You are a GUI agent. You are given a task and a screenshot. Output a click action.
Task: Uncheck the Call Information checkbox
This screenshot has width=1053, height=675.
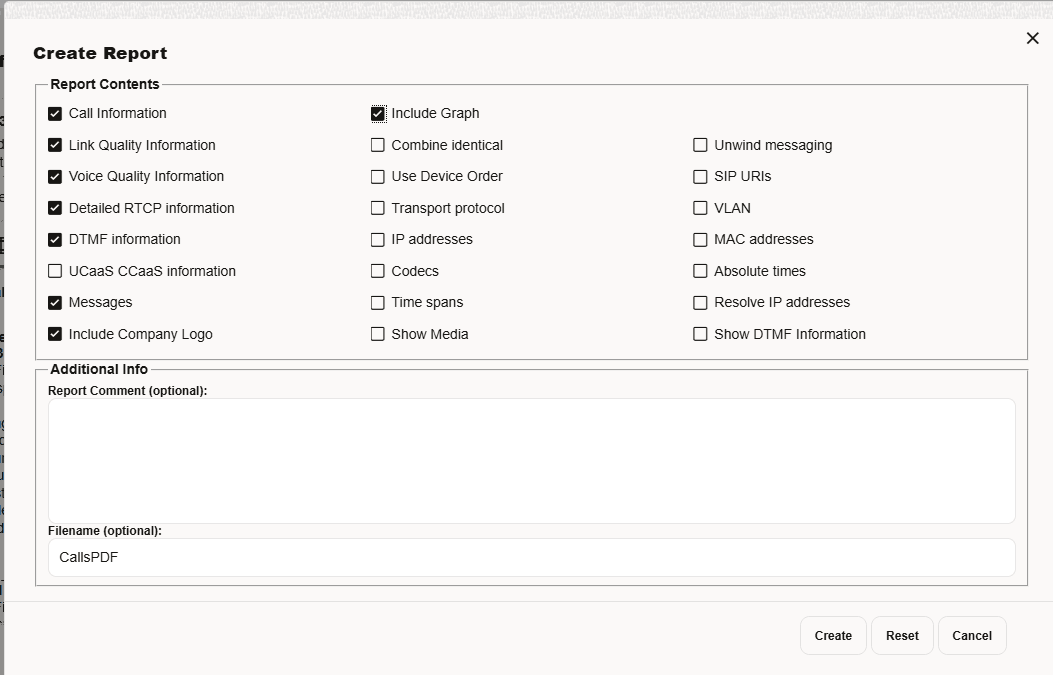pyautogui.click(x=55, y=113)
